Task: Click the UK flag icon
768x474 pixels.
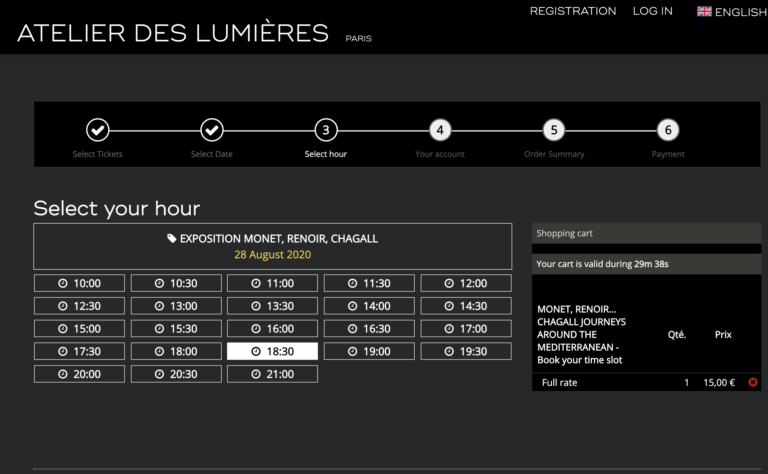Action: 704,11
